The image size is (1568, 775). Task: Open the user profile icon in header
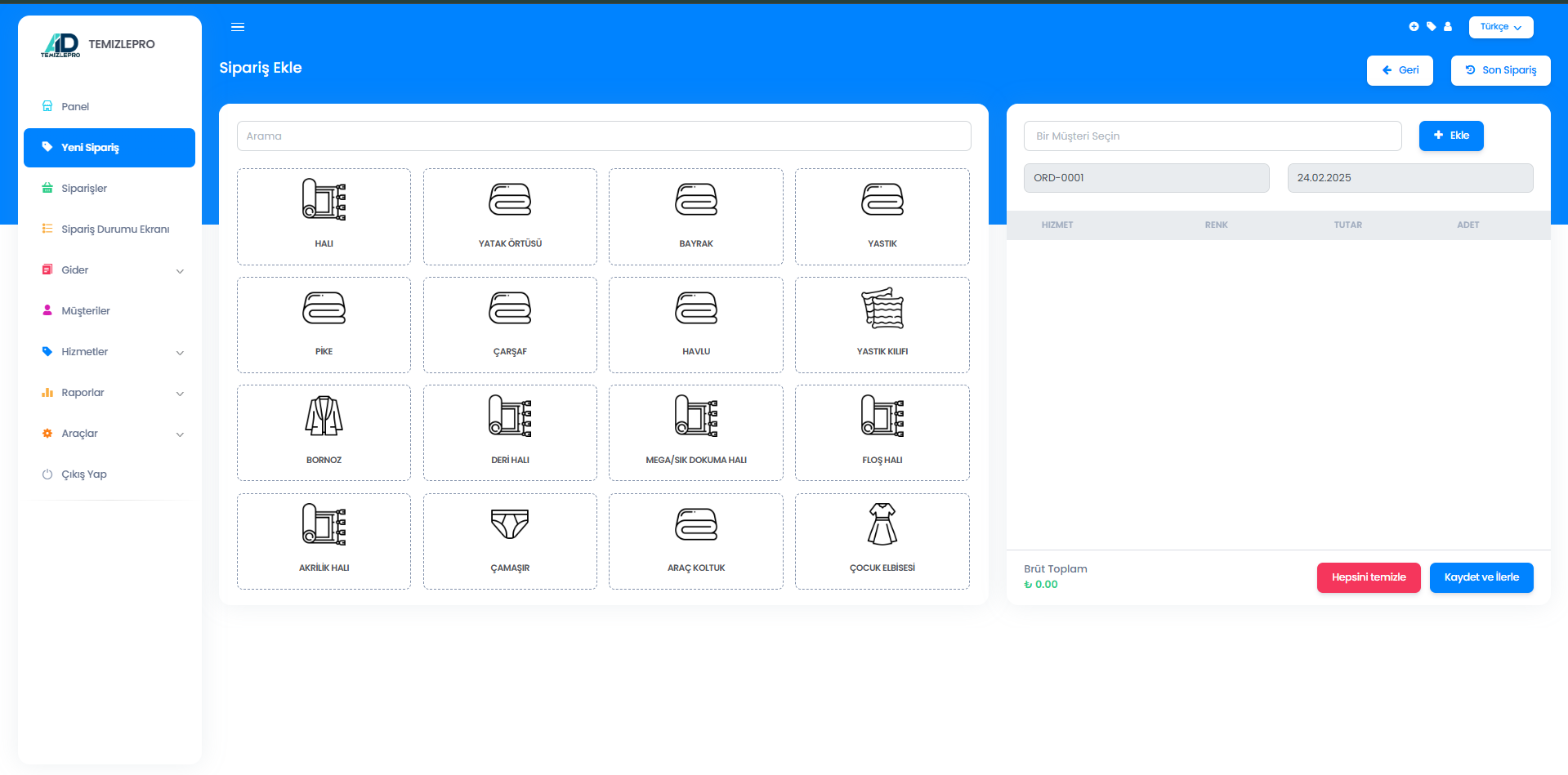pyautogui.click(x=1448, y=27)
